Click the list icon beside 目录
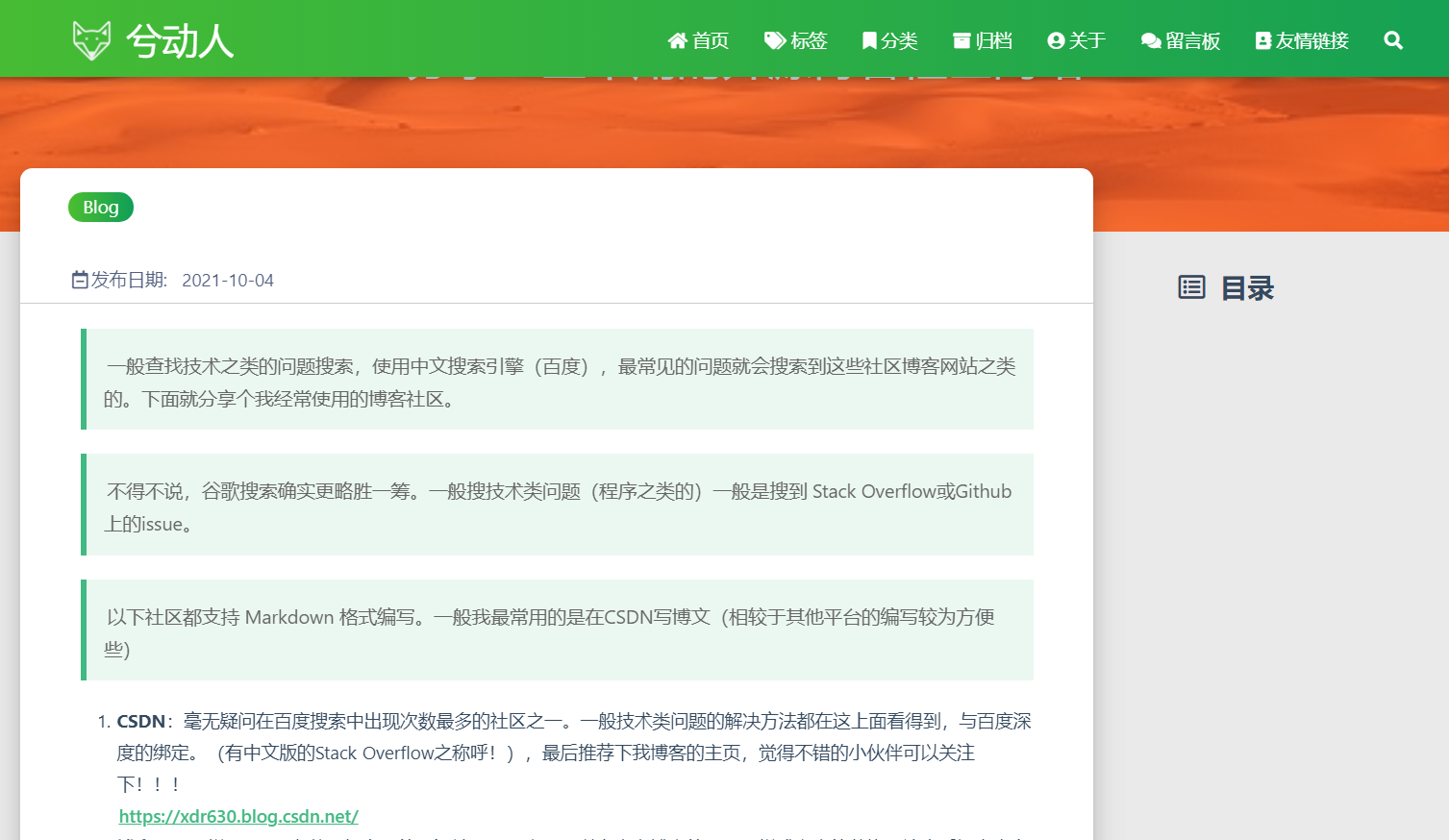 (x=1191, y=287)
